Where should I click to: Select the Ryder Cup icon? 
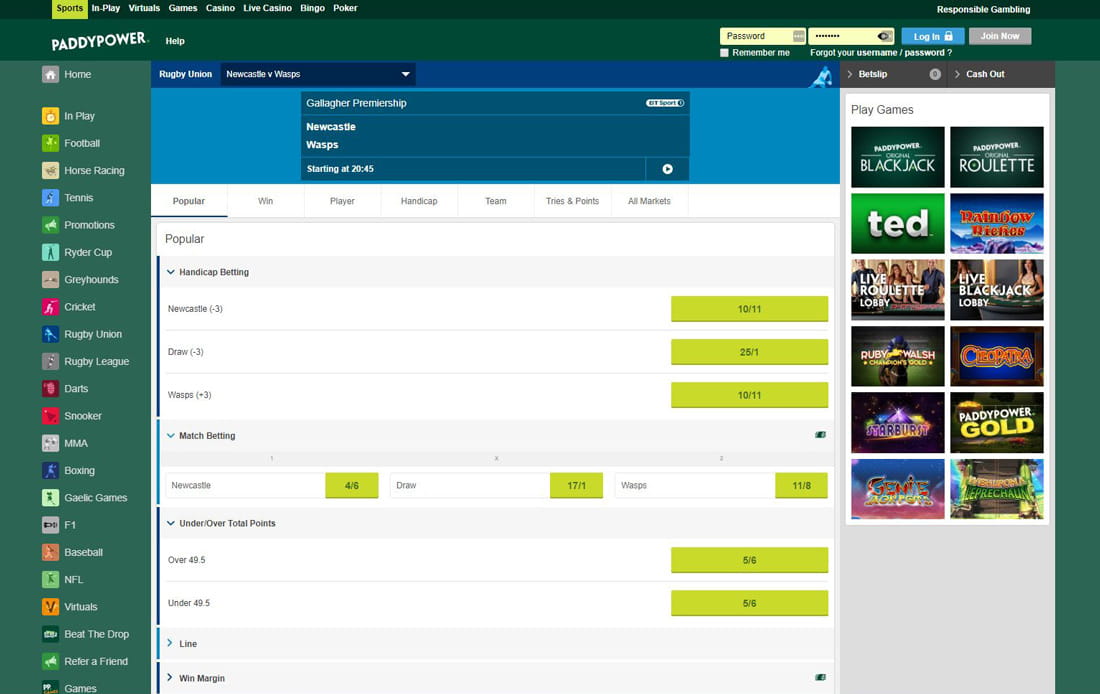[x=51, y=252]
